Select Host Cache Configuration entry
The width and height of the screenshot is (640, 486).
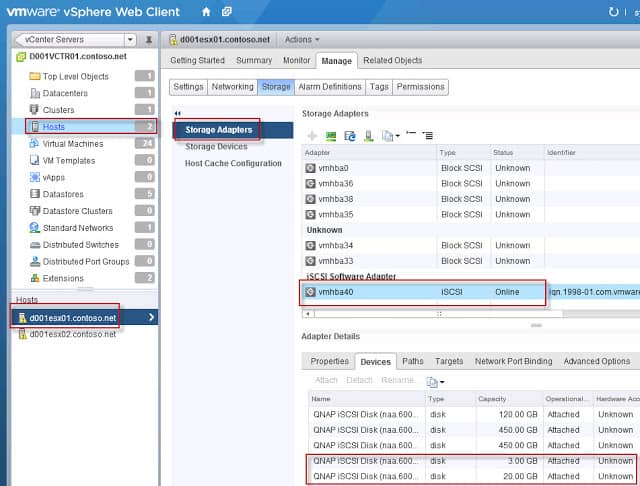[233, 163]
